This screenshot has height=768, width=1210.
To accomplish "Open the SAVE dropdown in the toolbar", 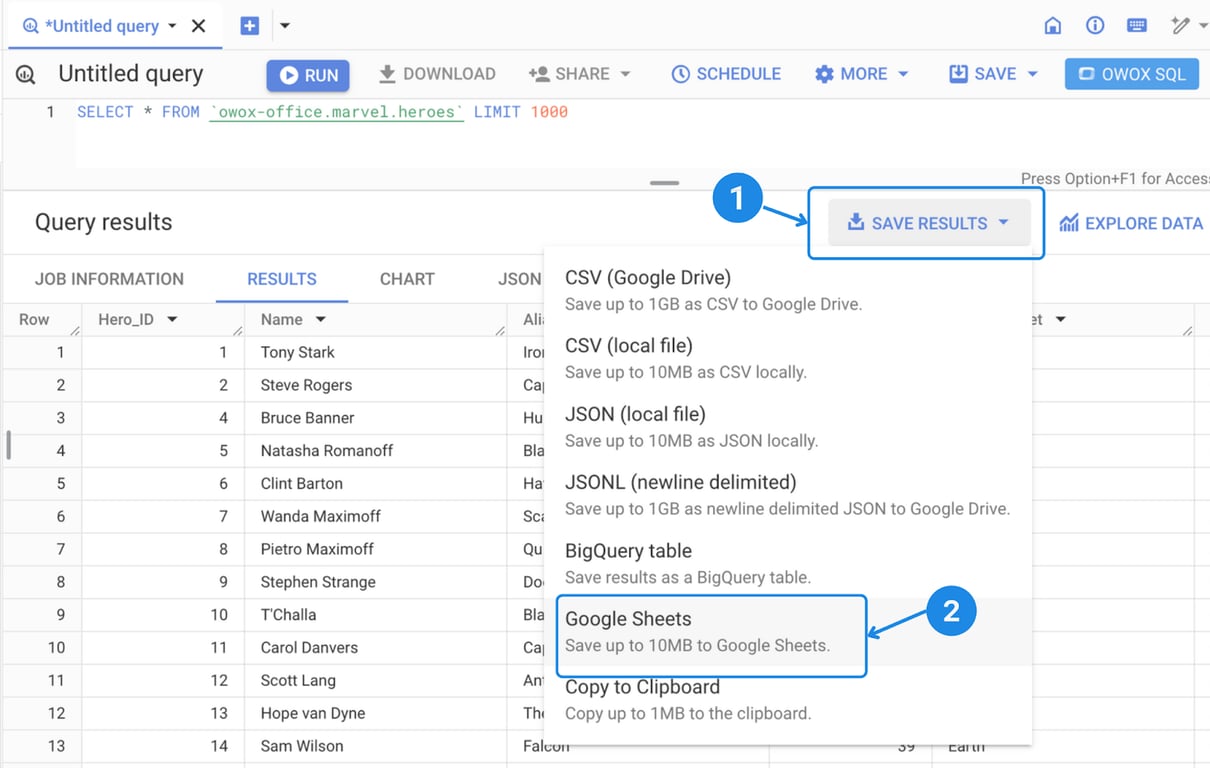I will (x=993, y=74).
